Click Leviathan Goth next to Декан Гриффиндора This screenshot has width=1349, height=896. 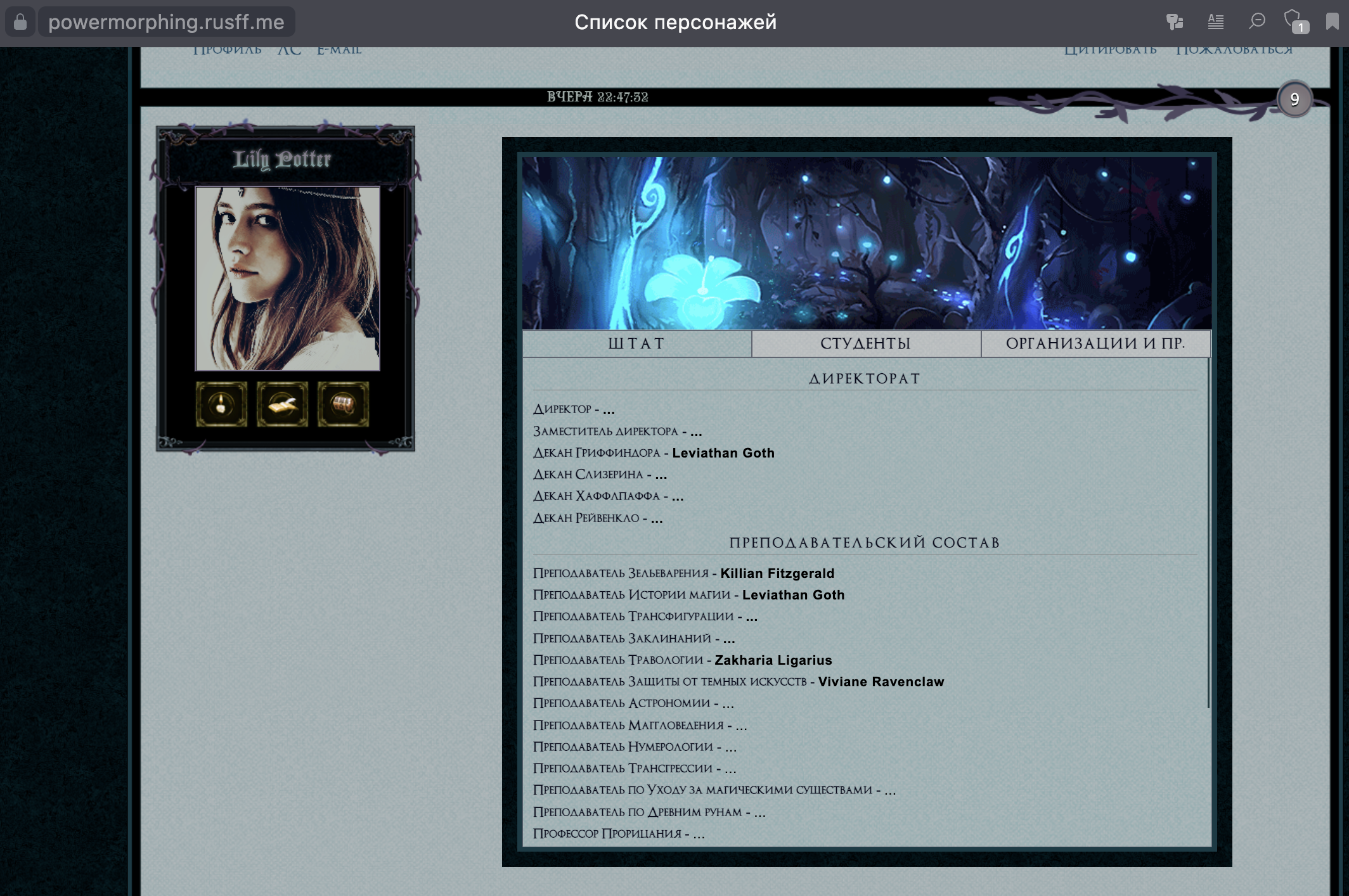pyautogui.click(x=723, y=453)
